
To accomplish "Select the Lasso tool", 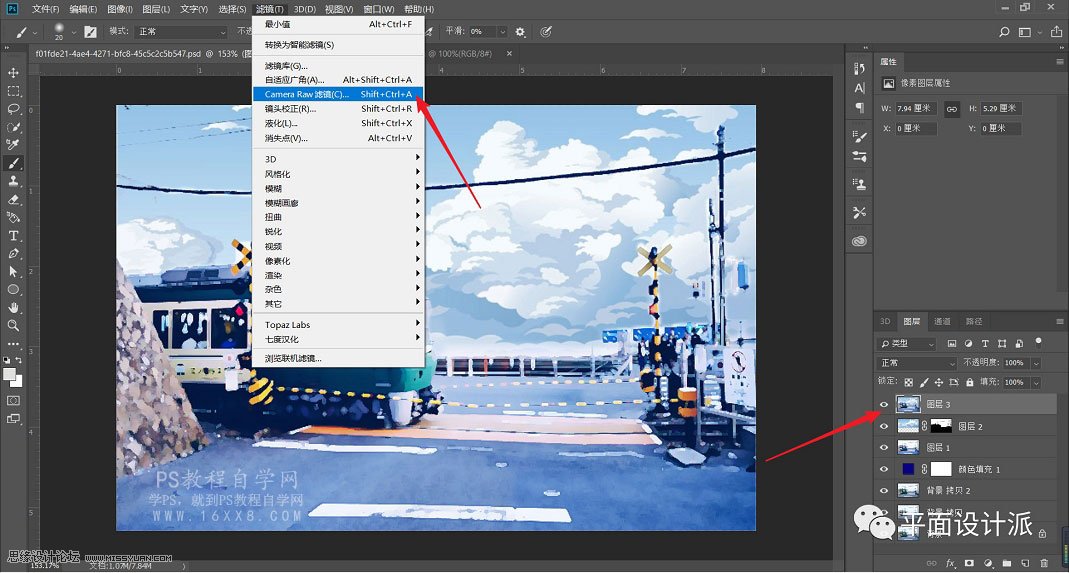I will click(x=13, y=108).
